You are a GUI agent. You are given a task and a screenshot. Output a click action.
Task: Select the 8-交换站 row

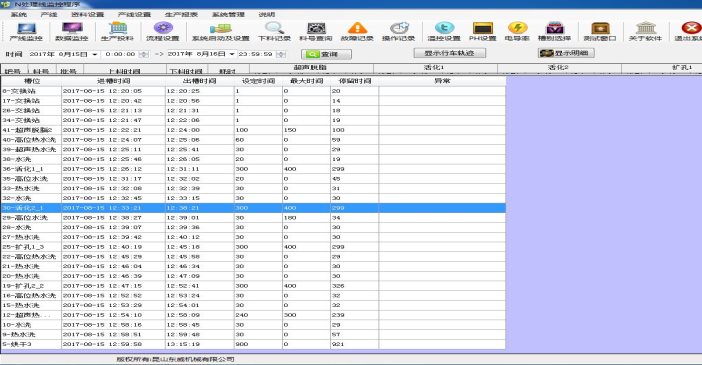(253, 91)
